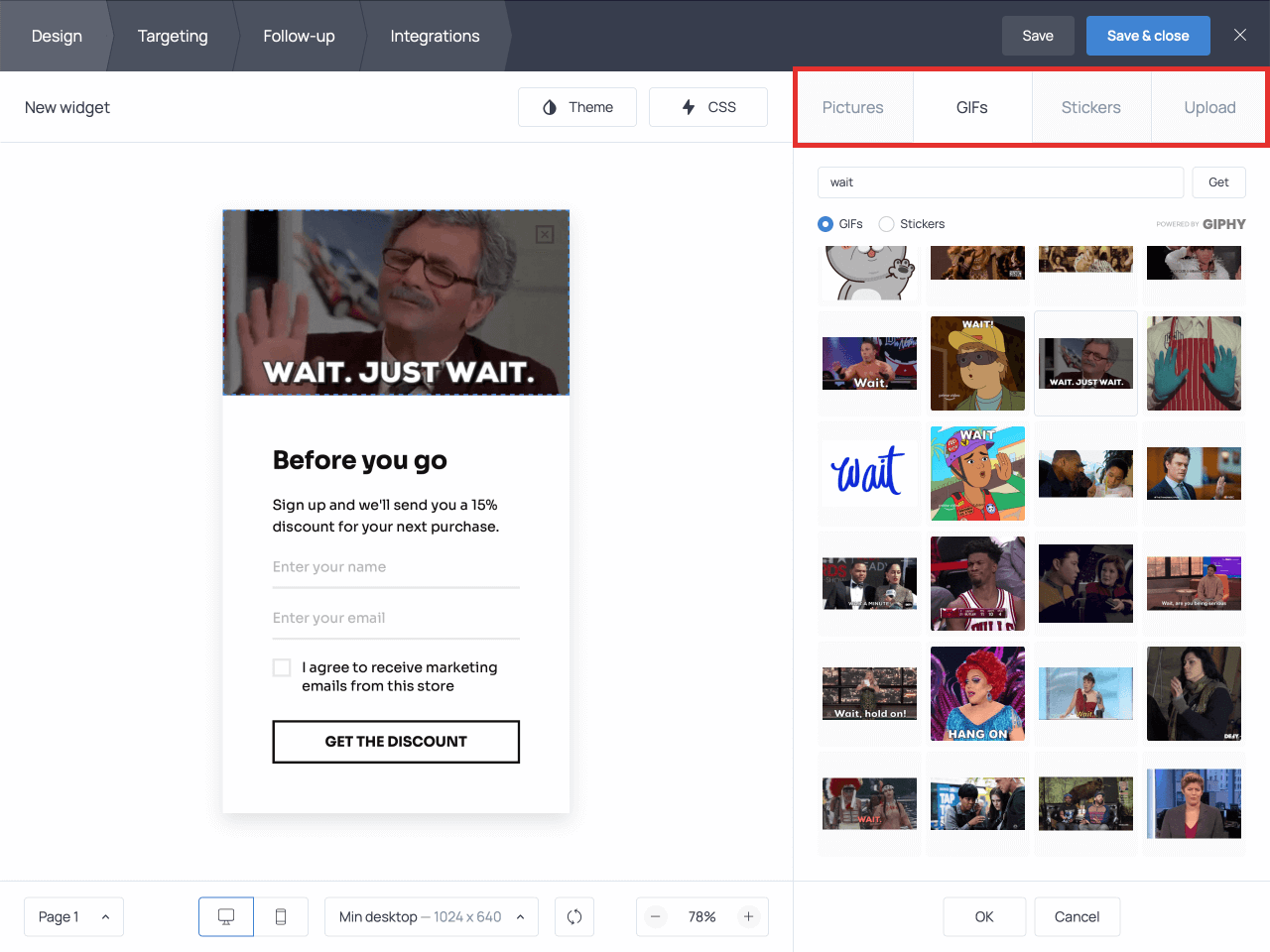Screen dimensions: 1270x952
Task: Zoom out the widget preview
Action: pyautogui.click(x=656, y=916)
